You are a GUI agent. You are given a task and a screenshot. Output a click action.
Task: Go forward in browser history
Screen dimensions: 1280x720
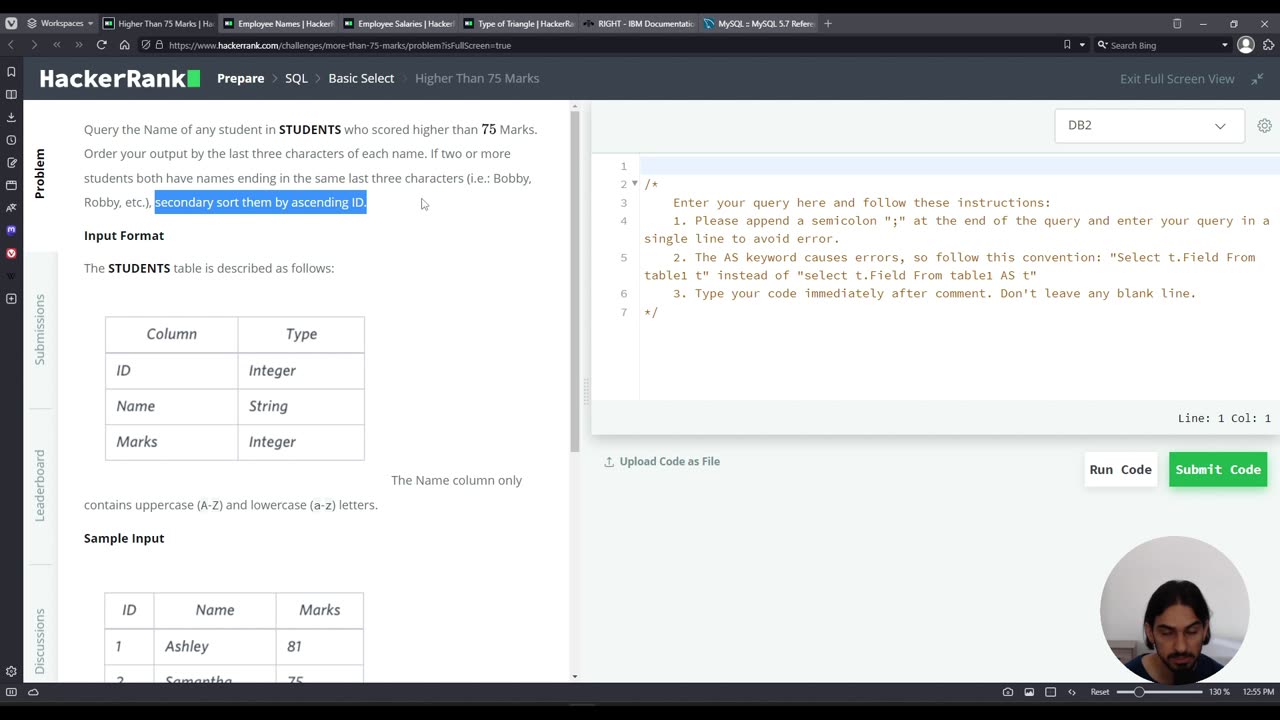pos(33,45)
